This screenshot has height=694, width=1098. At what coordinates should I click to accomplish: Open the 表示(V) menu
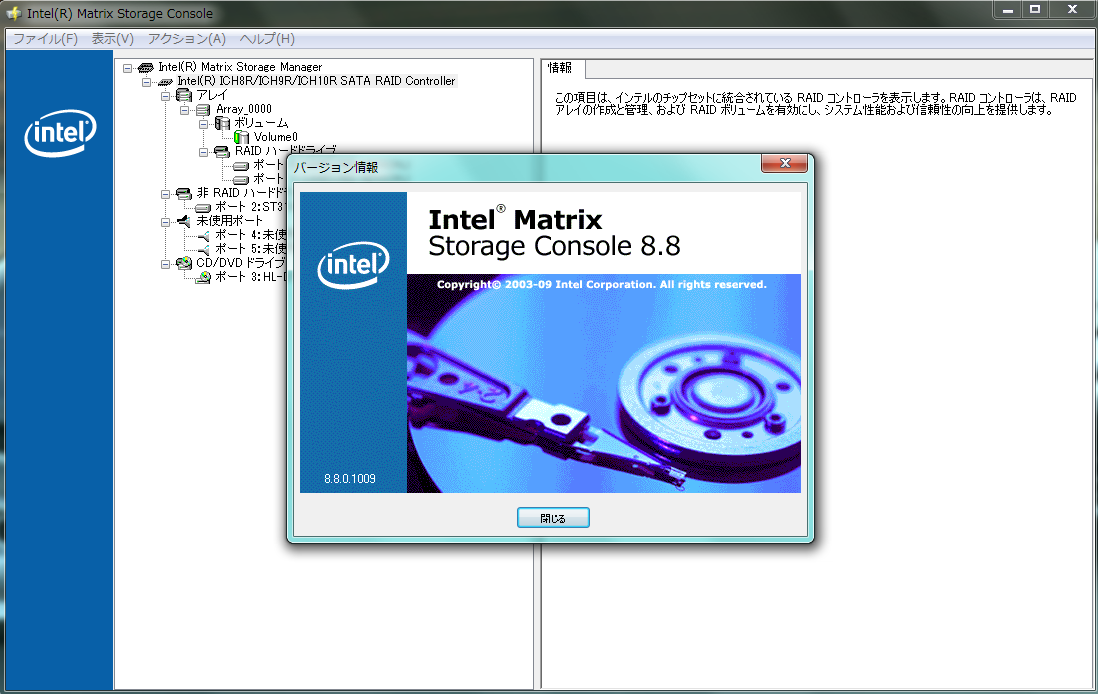click(113, 39)
